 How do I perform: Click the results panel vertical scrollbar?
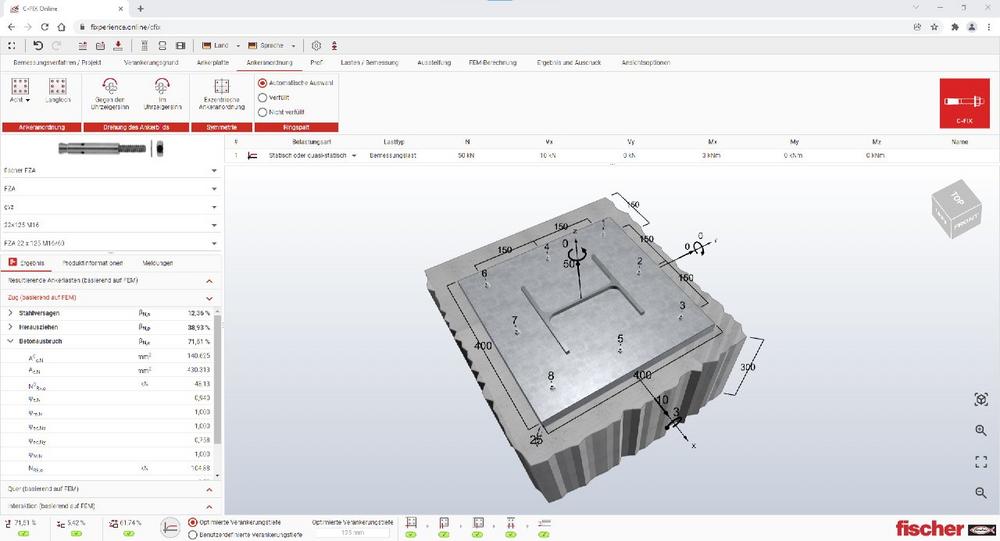pos(217,380)
